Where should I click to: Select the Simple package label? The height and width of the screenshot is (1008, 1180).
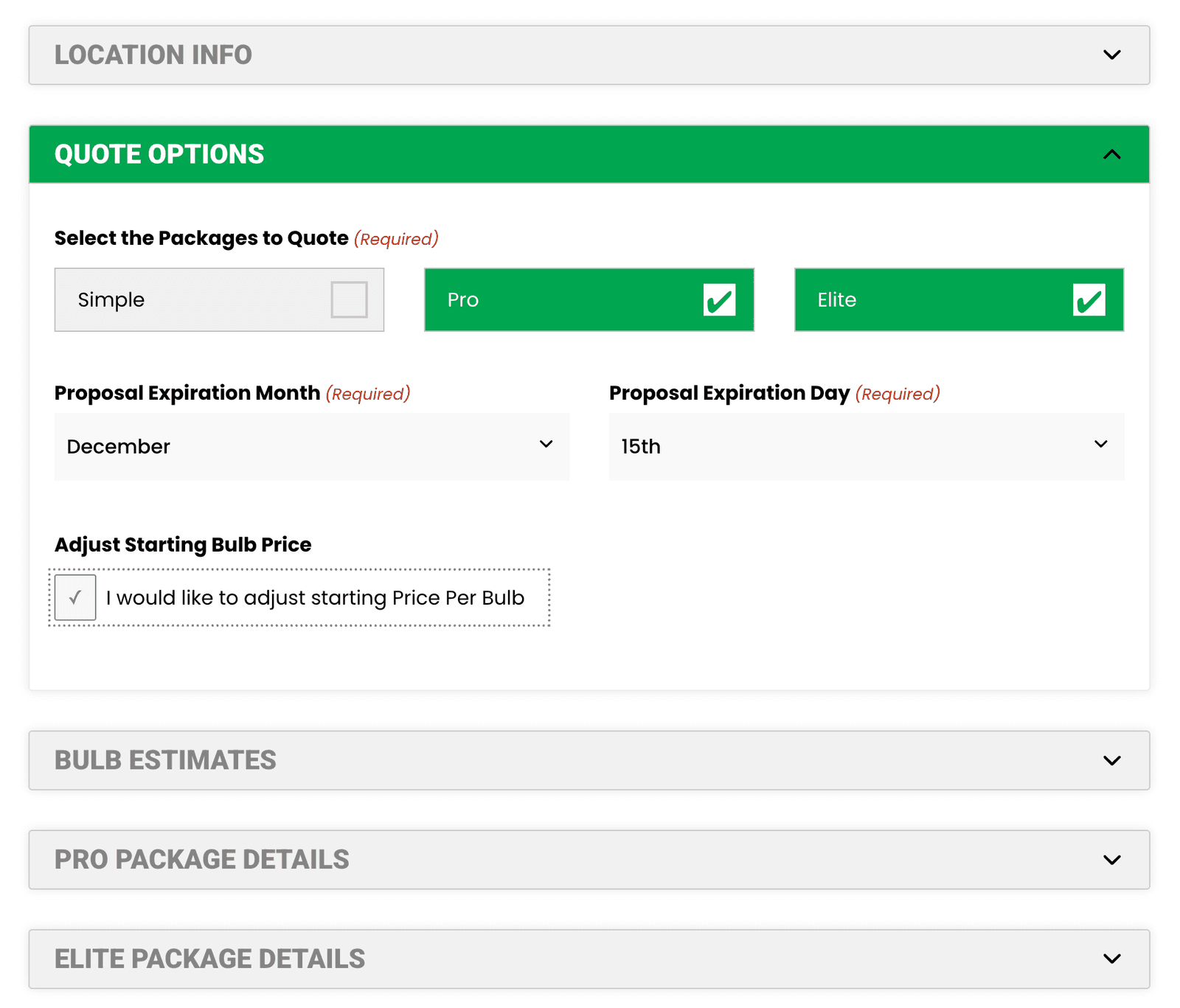click(x=111, y=300)
